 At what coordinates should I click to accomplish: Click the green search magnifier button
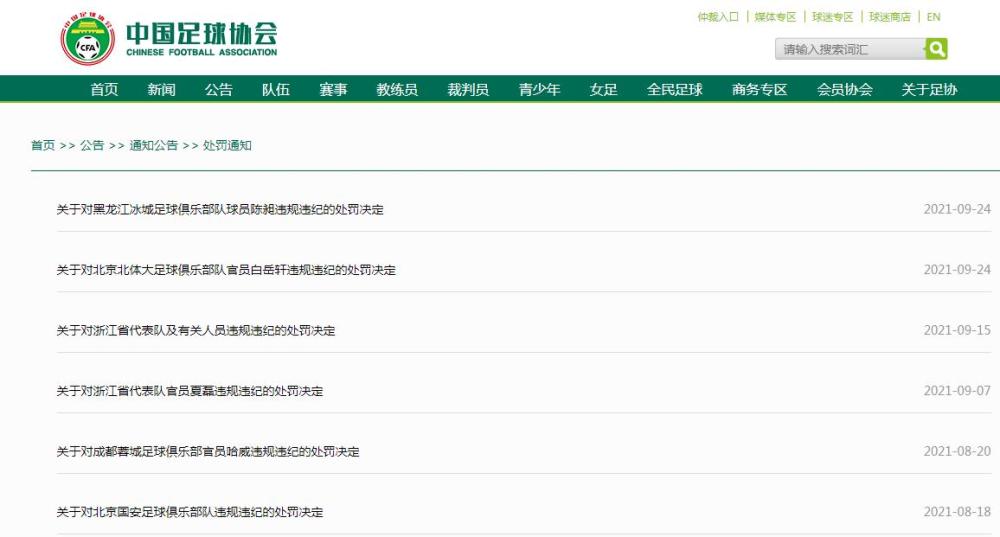(936, 49)
